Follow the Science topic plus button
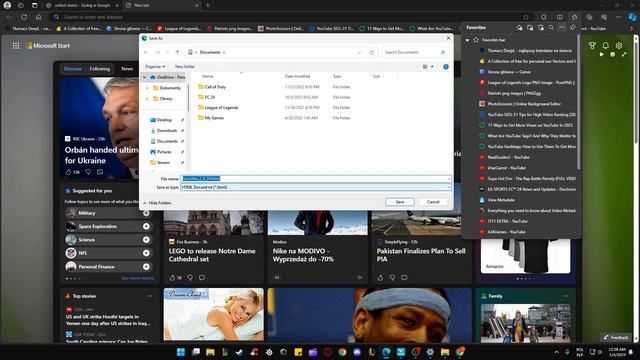640x360 pixels. click(x=146, y=240)
